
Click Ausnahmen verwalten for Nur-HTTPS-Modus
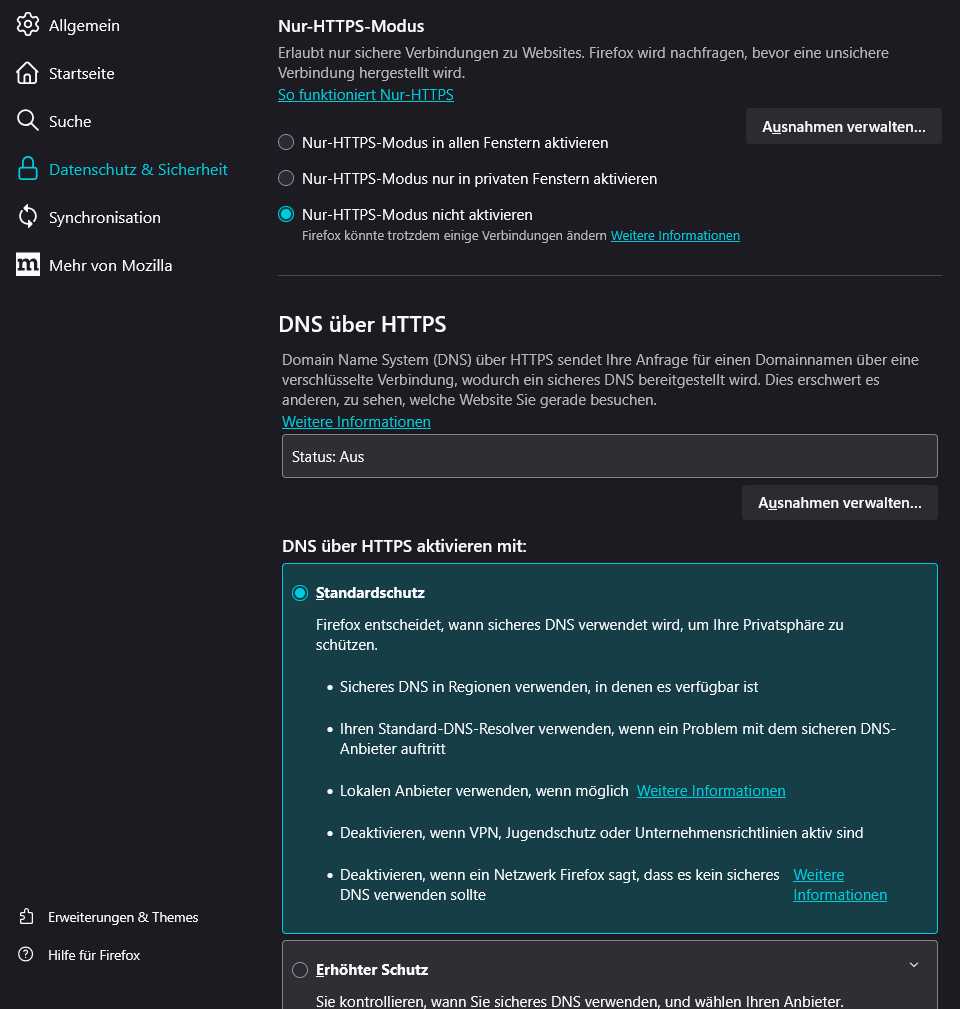click(843, 127)
